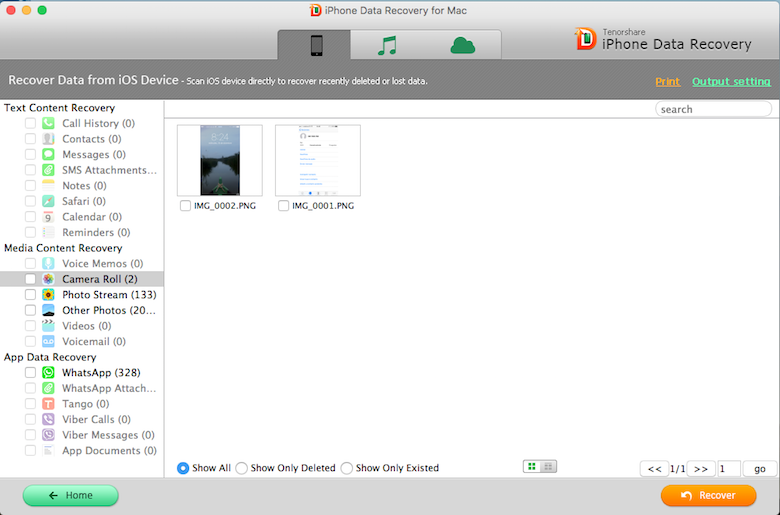Click the SMS Attachments paperclip icon
Viewport: 780px width, 515px height.
(x=48, y=170)
